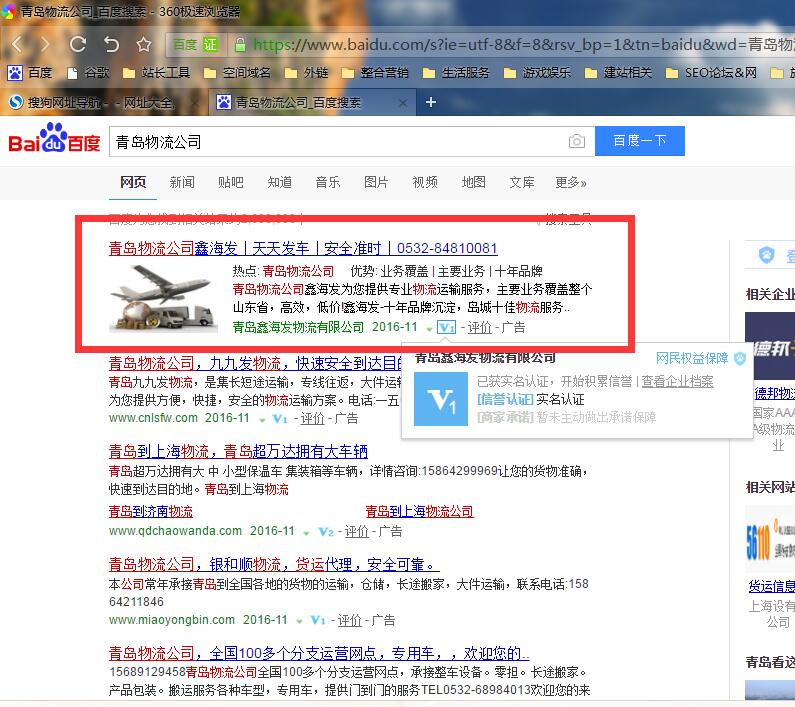This screenshot has width=795, height=707.
Task: Open the 生活服务 bookmark folder
Action: click(456, 73)
